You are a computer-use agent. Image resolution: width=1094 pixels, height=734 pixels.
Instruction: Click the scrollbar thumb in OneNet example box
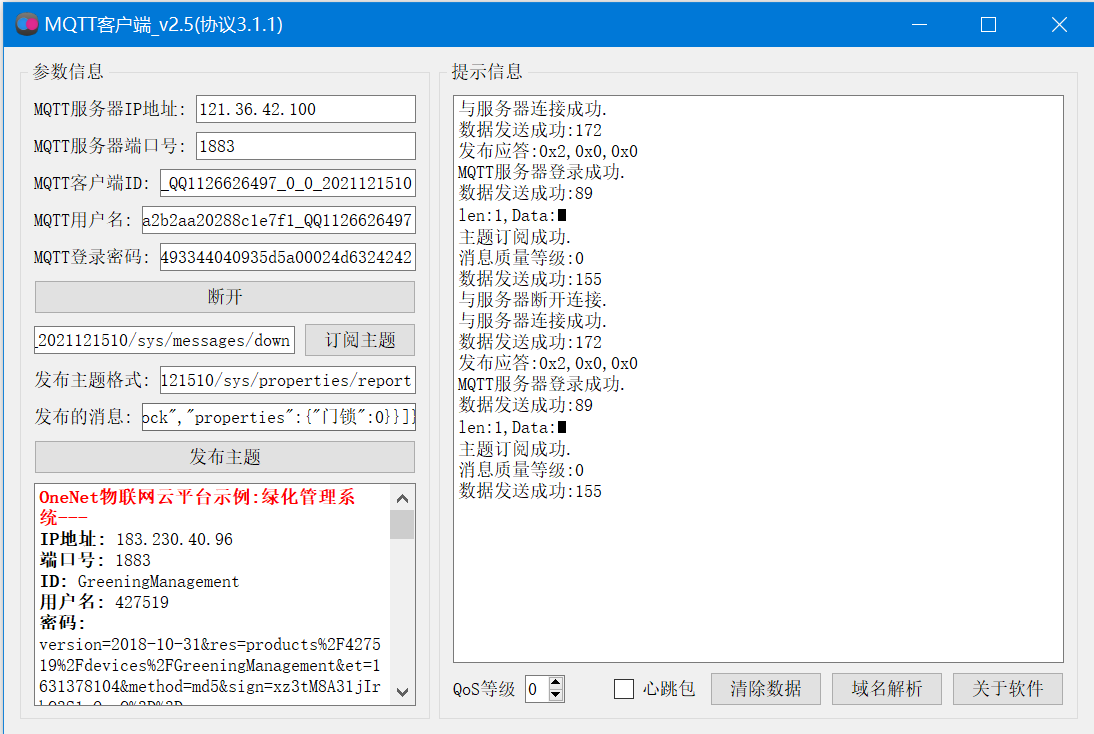402,525
